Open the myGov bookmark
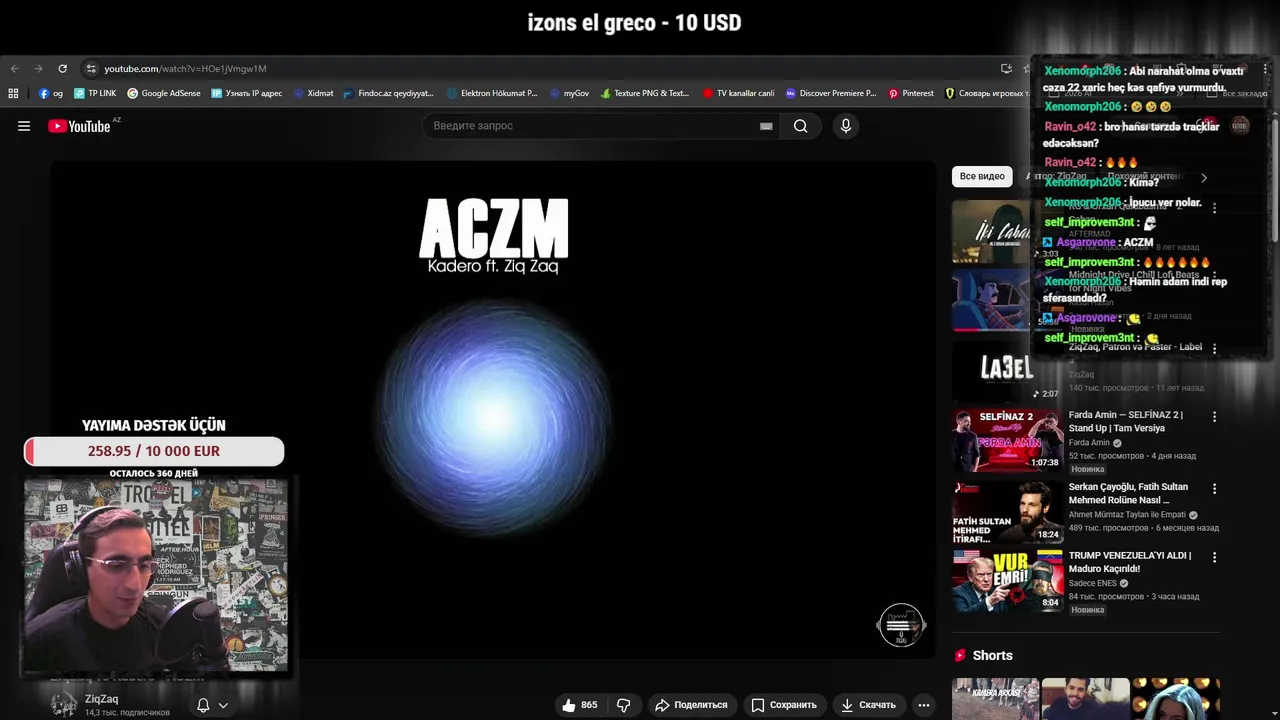This screenshot has height=720, width=1280. [x=570, y=93]
